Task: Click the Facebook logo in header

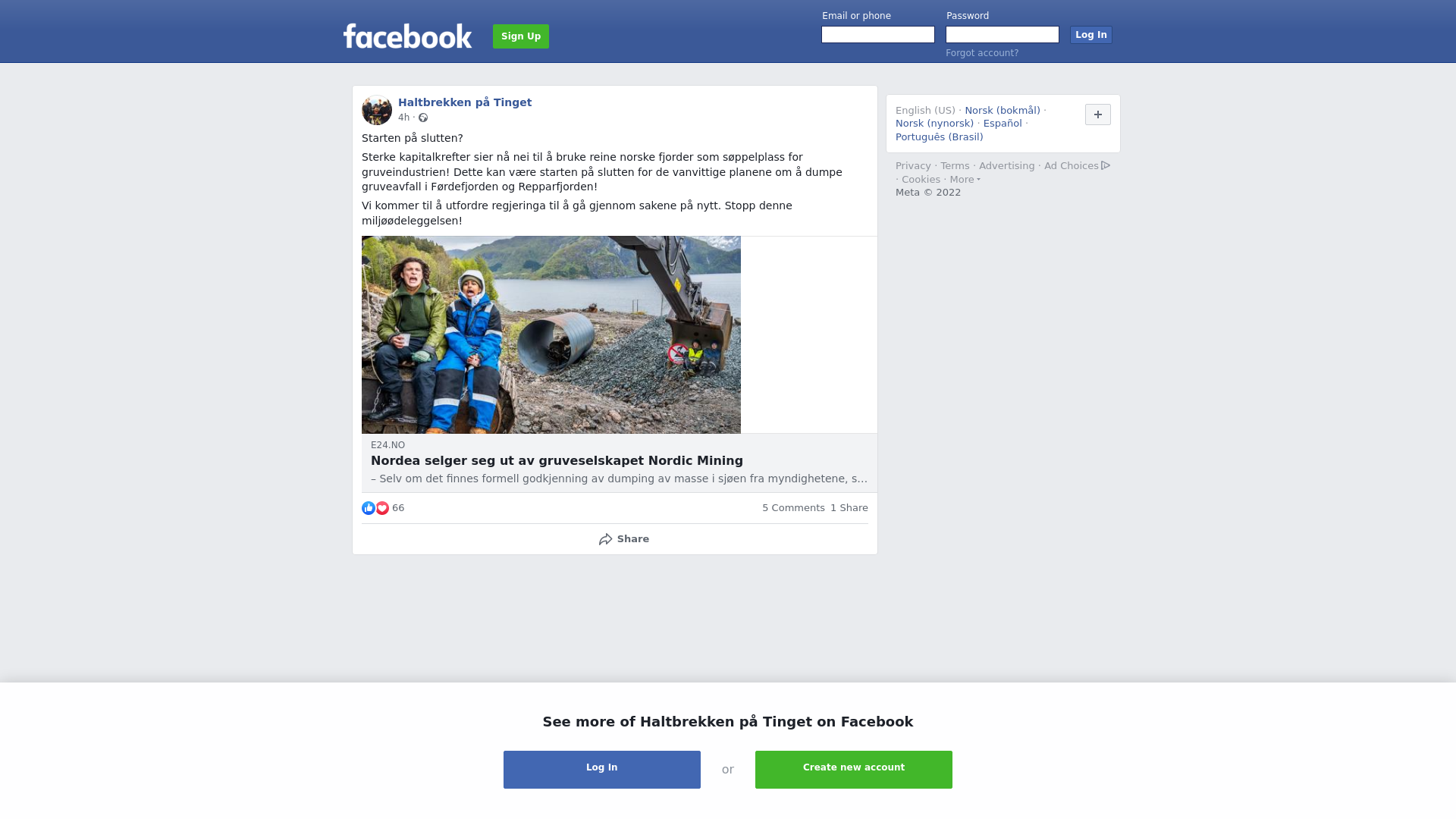Action: (407, 36)
